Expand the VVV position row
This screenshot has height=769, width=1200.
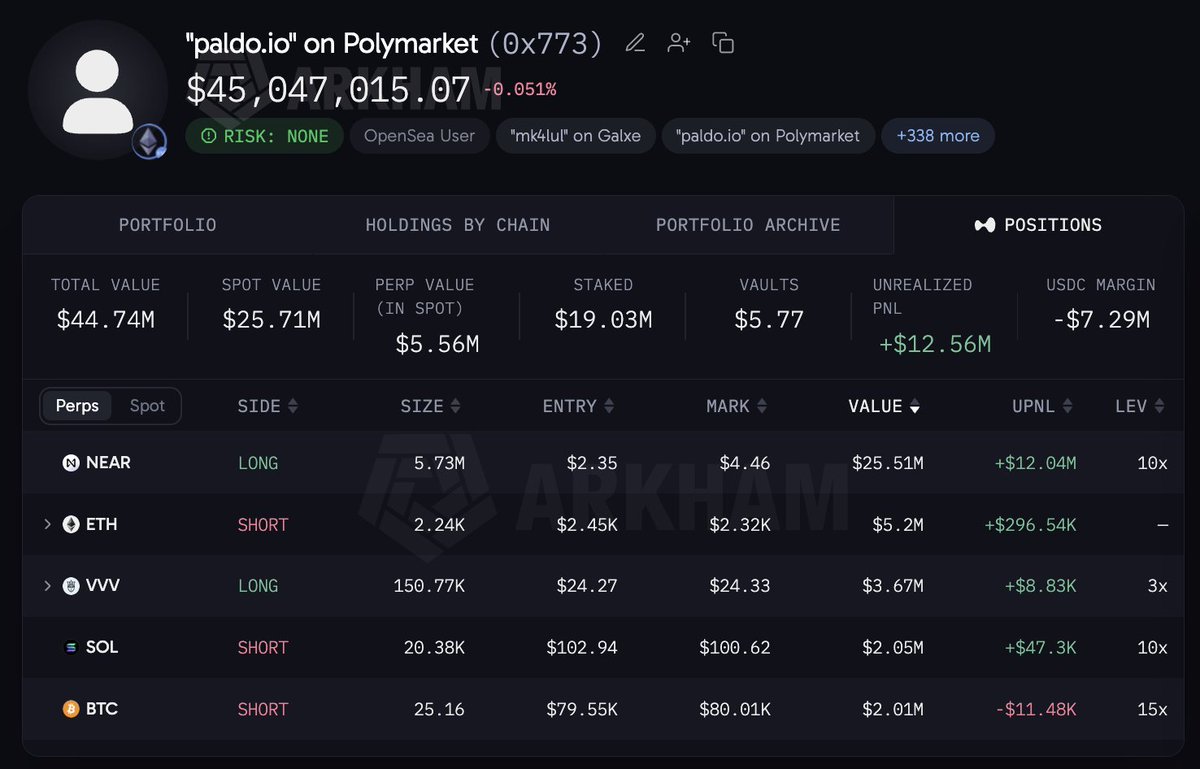(x=47, y=586)
